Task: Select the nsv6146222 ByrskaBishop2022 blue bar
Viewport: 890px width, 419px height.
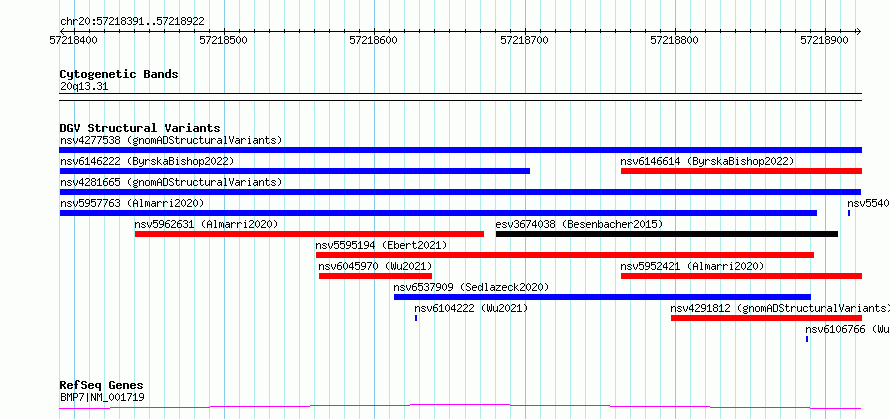Action: 295,171
